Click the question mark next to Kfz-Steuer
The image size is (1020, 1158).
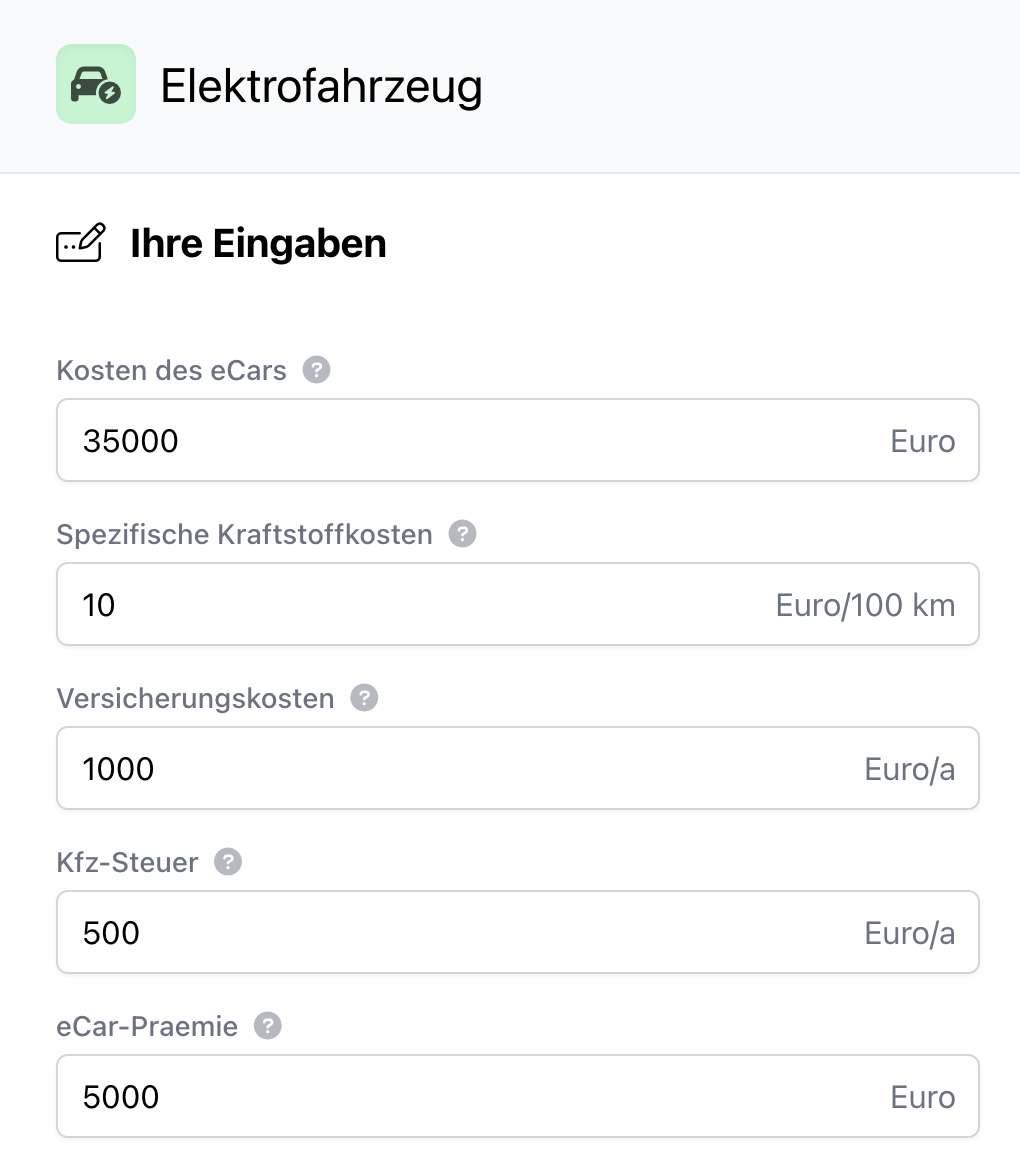[228, 862]
